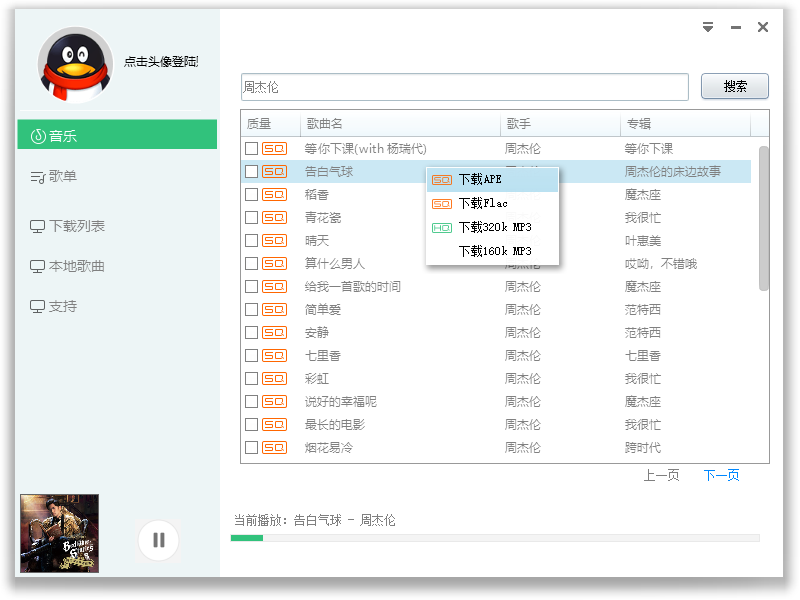
Task: Open the 支持 support page
Action: pyautogui.click(x=54, y=306)
